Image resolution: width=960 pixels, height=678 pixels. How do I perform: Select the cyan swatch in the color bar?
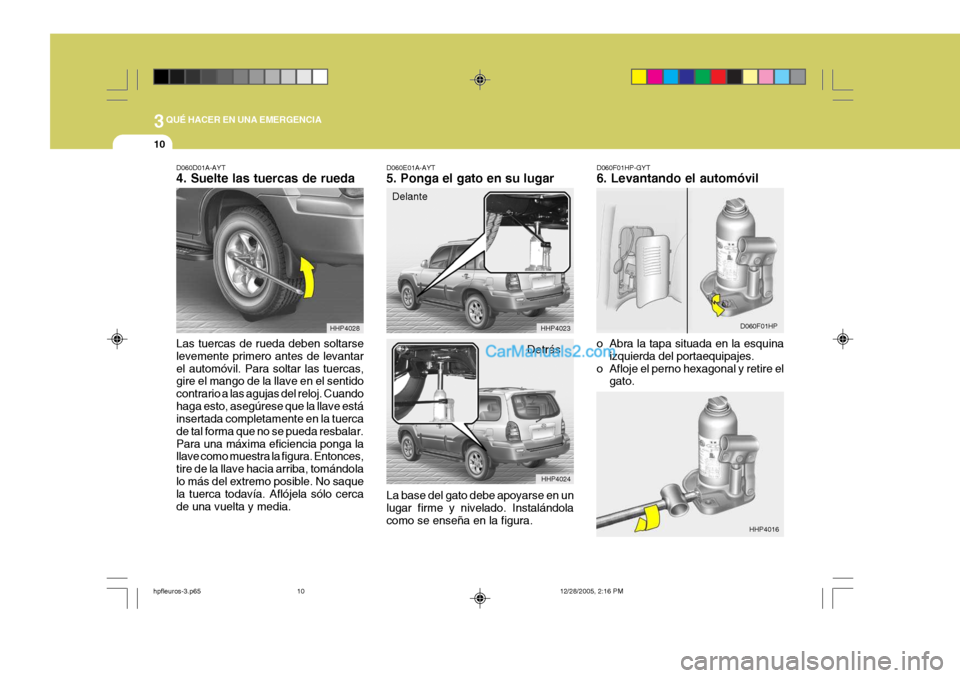(671, 77)
